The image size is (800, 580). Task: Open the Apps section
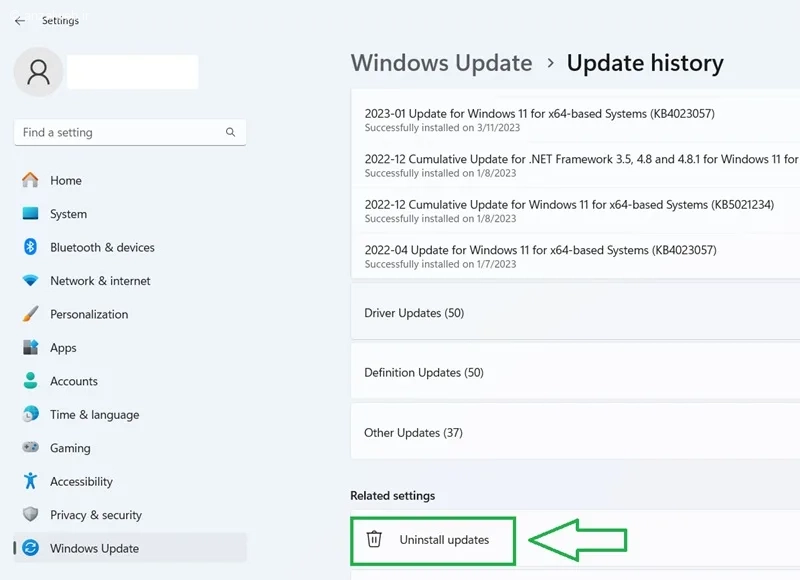(130, 347)
